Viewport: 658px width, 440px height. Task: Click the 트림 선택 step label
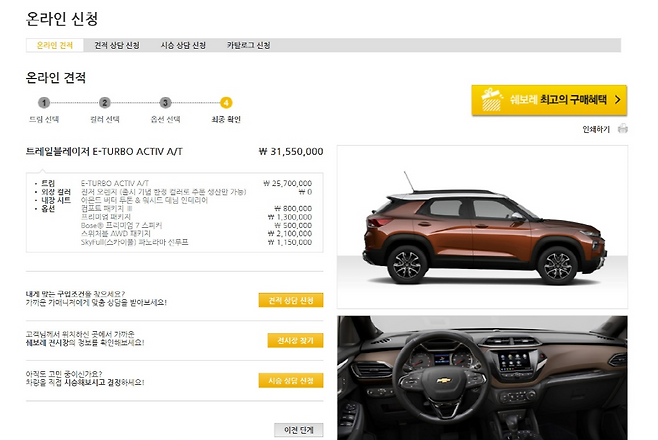coord(44,120)
